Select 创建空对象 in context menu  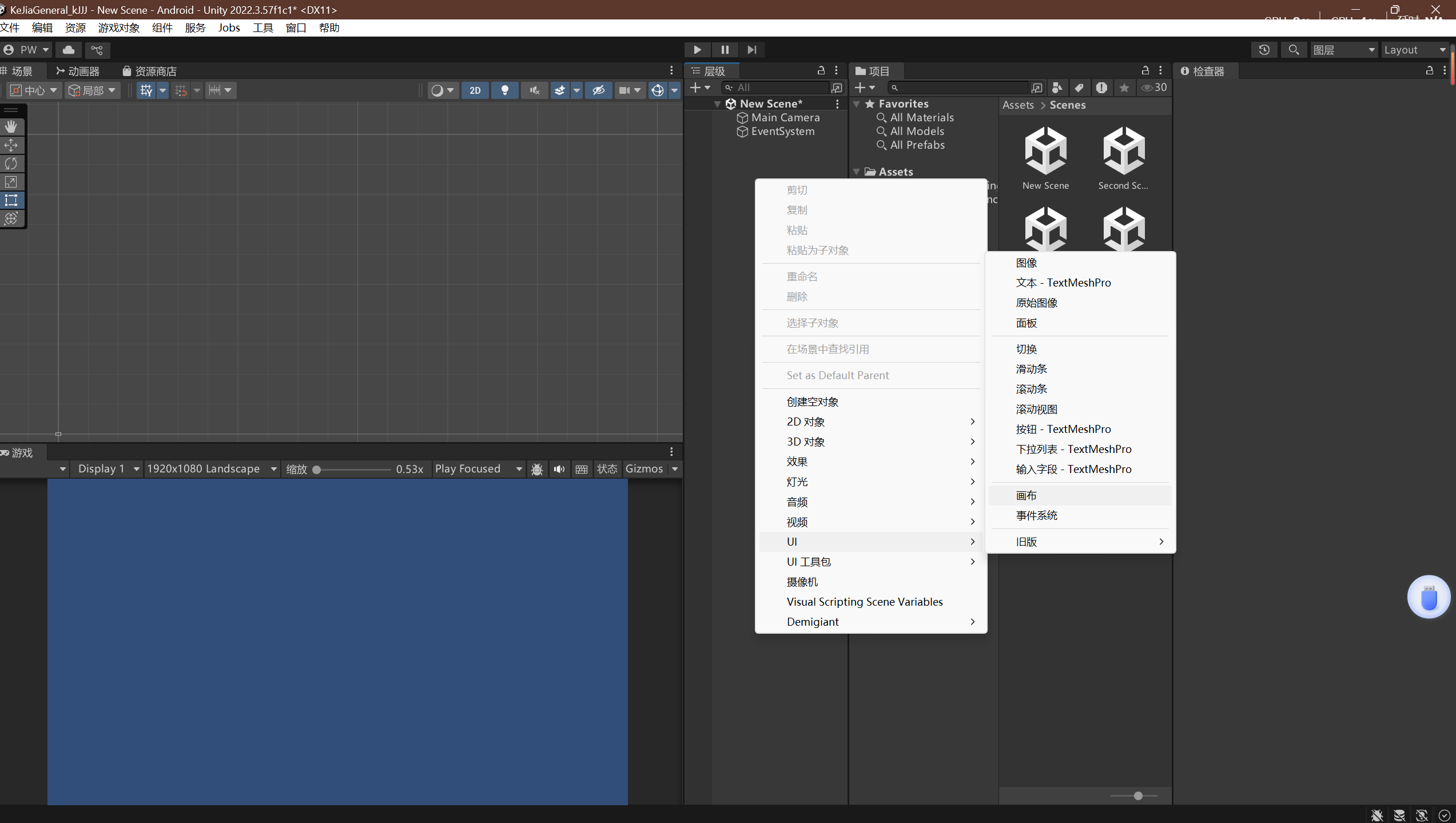(812, 401)
